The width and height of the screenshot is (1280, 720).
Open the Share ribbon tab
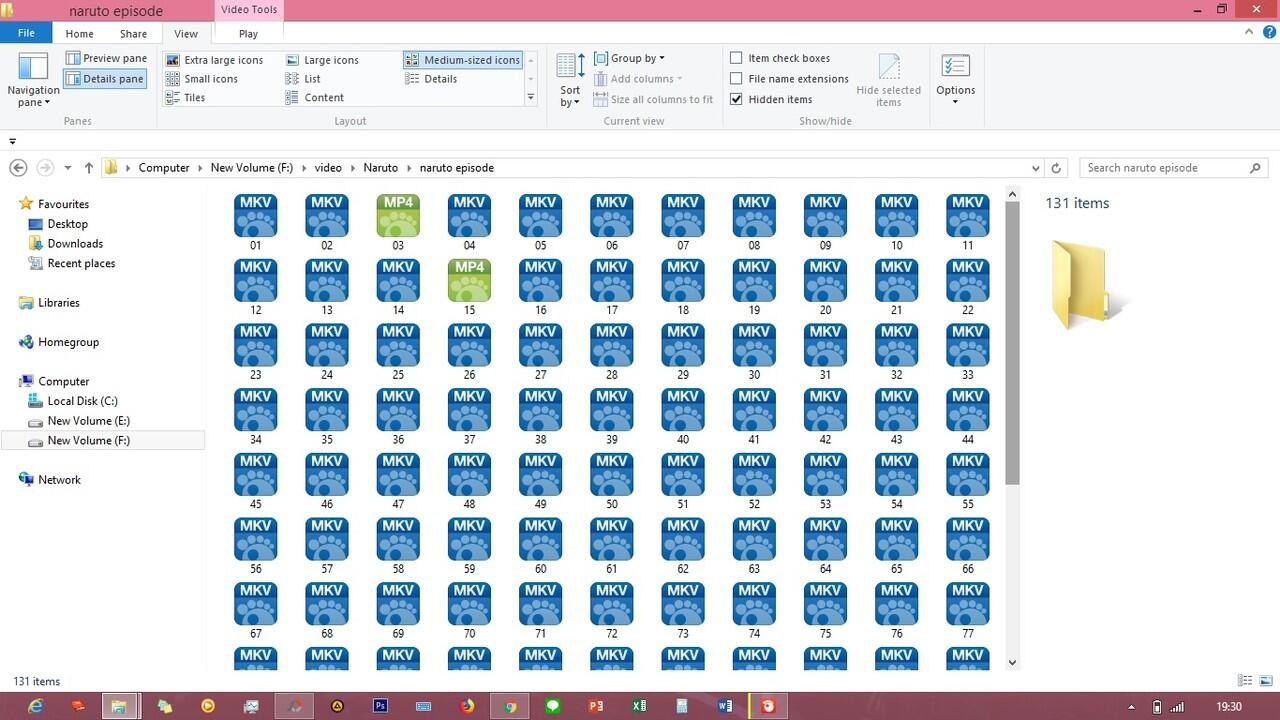(x=133, y=34)
